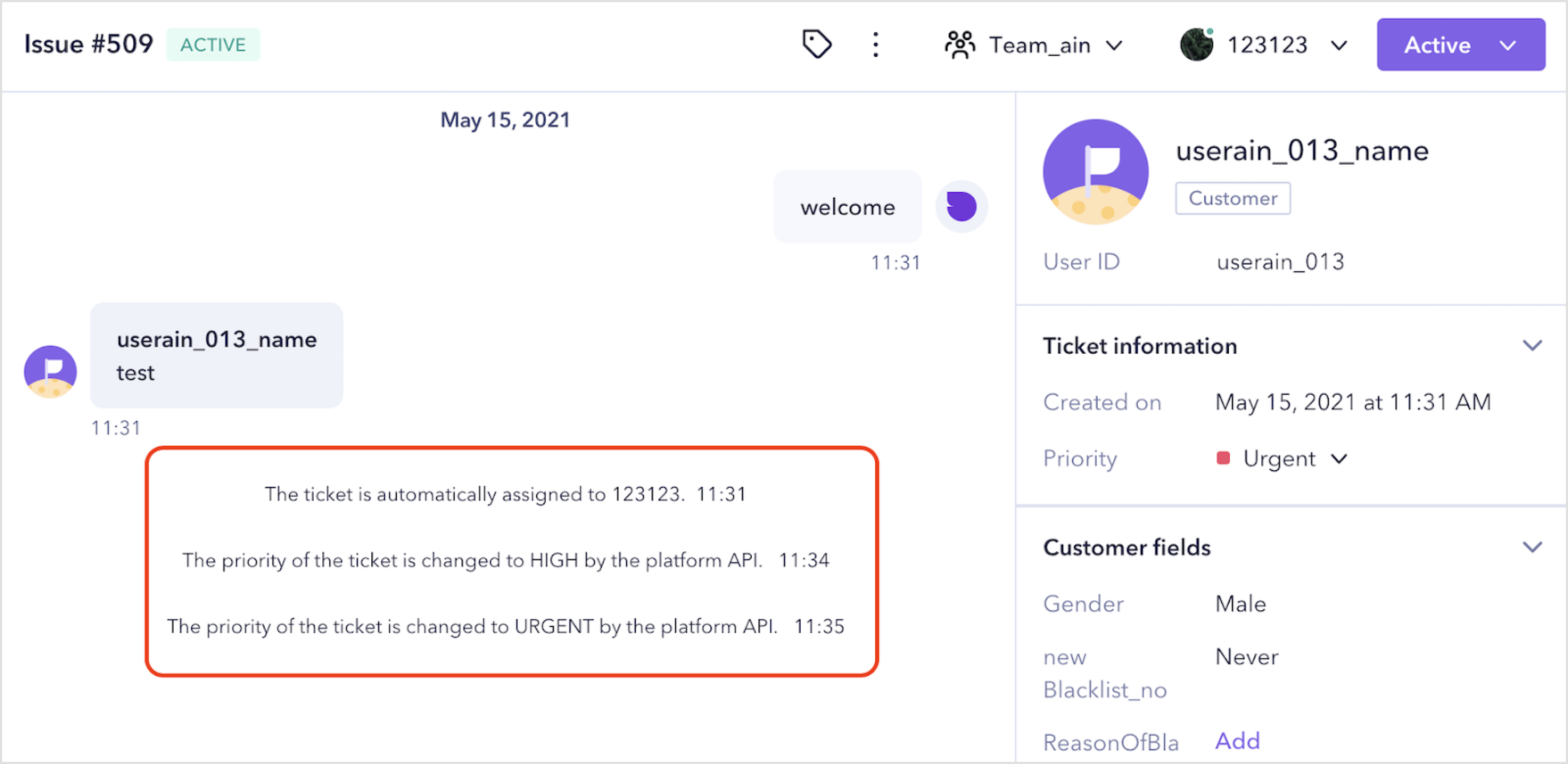
Task: Click the Never value for new Blacklist_no
Action: coord(1247,657)
